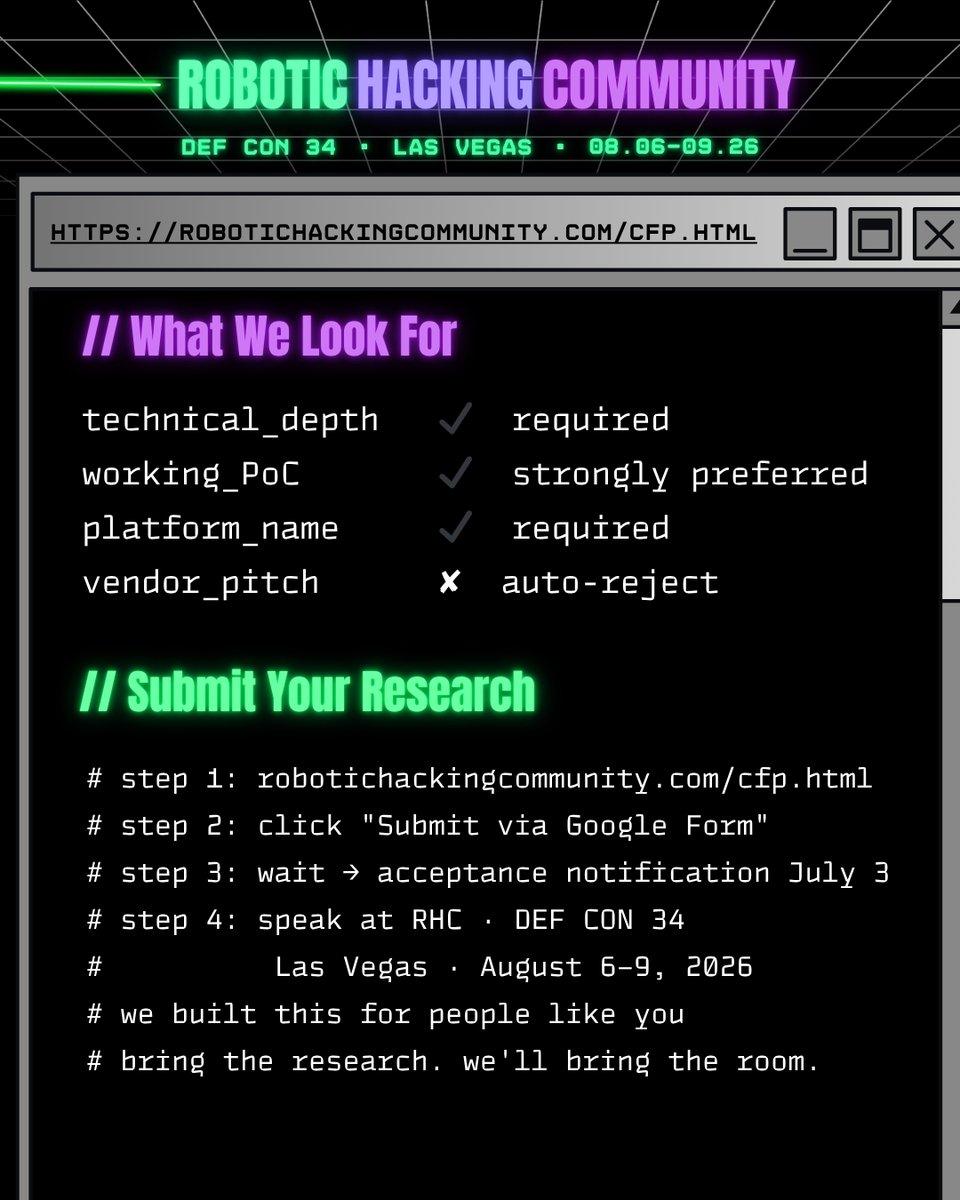This screenshot has width=960, height=1200.
Task: Click the vendor_pitch X mark
Action: point(449,582)
